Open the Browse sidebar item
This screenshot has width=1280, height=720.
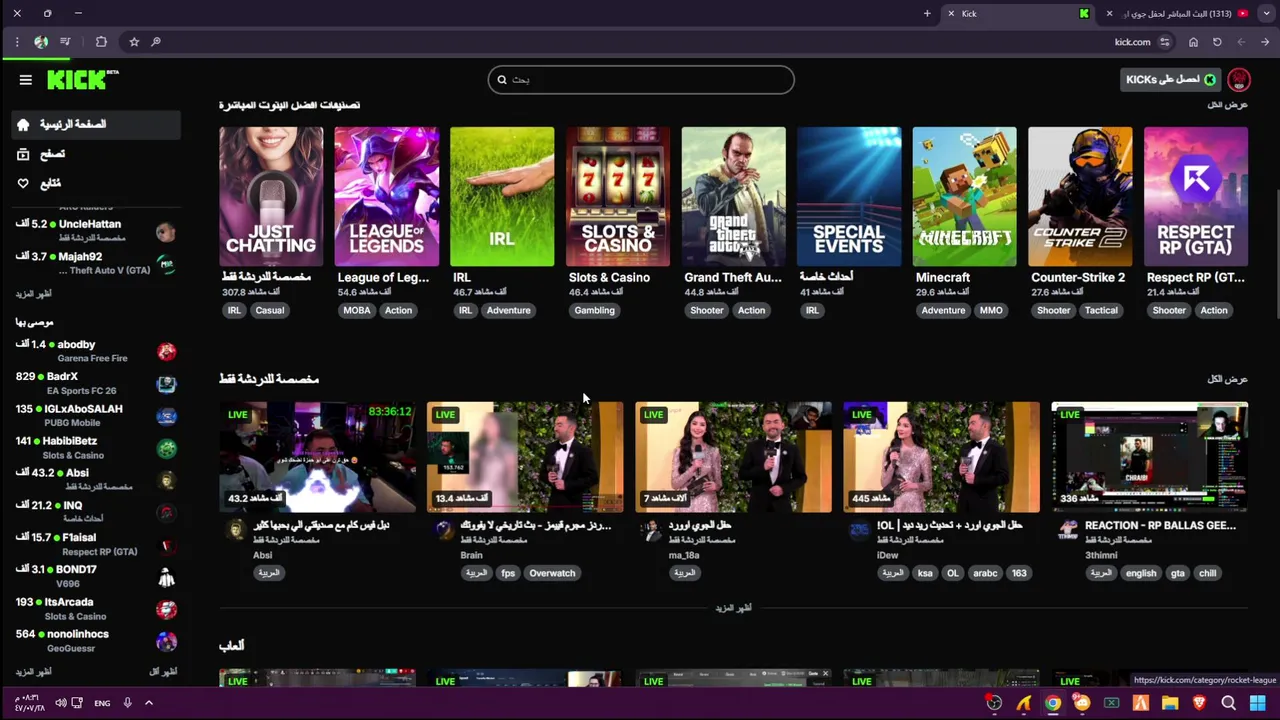[x=97, y=154]
